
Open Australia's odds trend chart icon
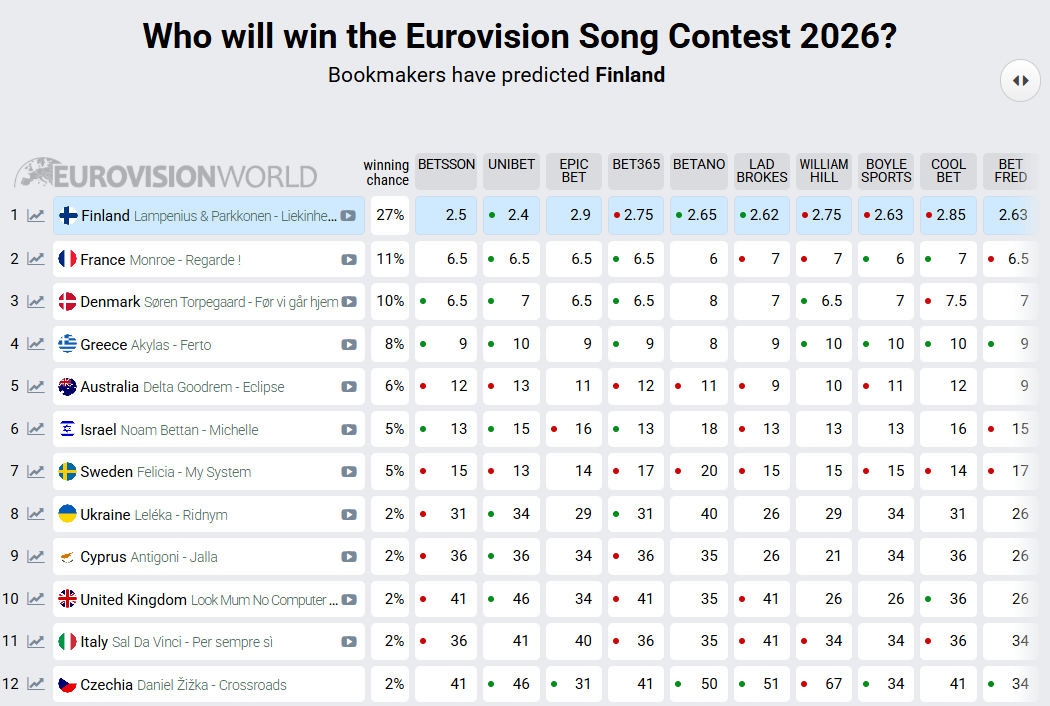tap(36, 387)
